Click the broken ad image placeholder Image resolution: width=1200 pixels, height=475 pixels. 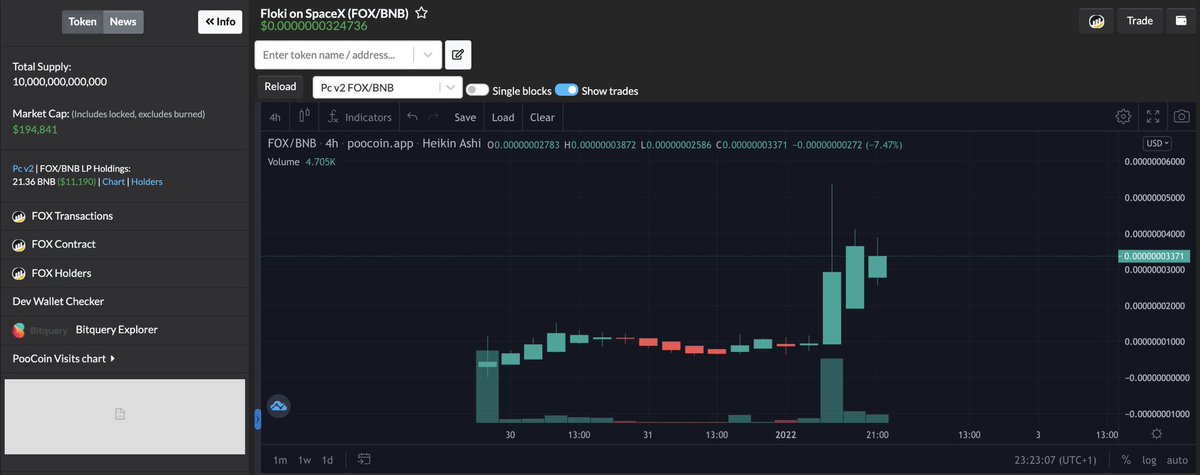click(x=124, y=416)
